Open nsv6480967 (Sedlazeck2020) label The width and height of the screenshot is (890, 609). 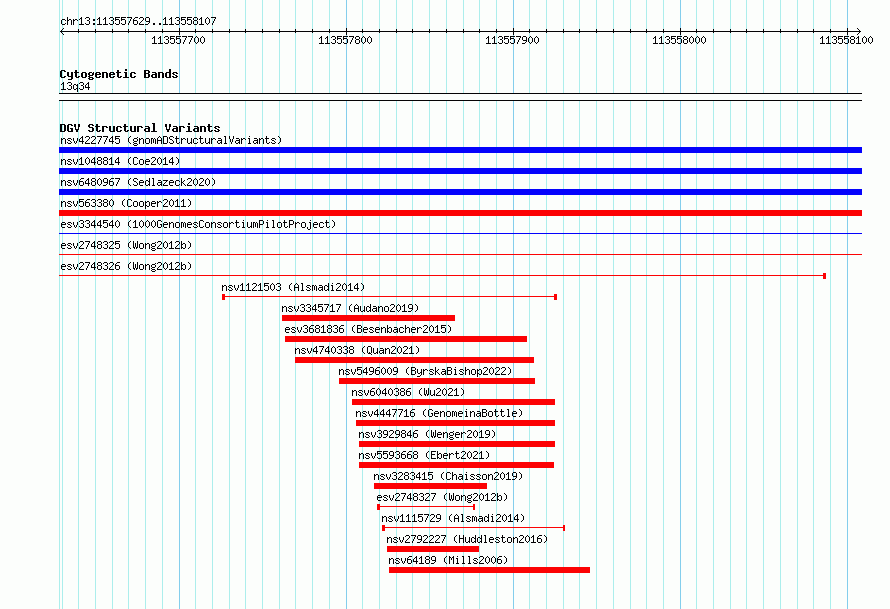(x=138, y=182)
